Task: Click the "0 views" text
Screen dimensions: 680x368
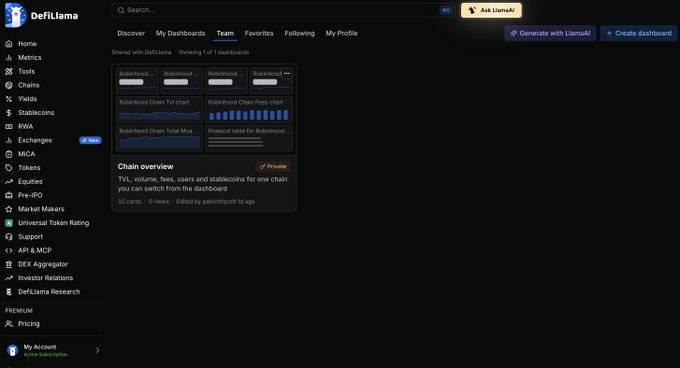Action: click(159, 202)
